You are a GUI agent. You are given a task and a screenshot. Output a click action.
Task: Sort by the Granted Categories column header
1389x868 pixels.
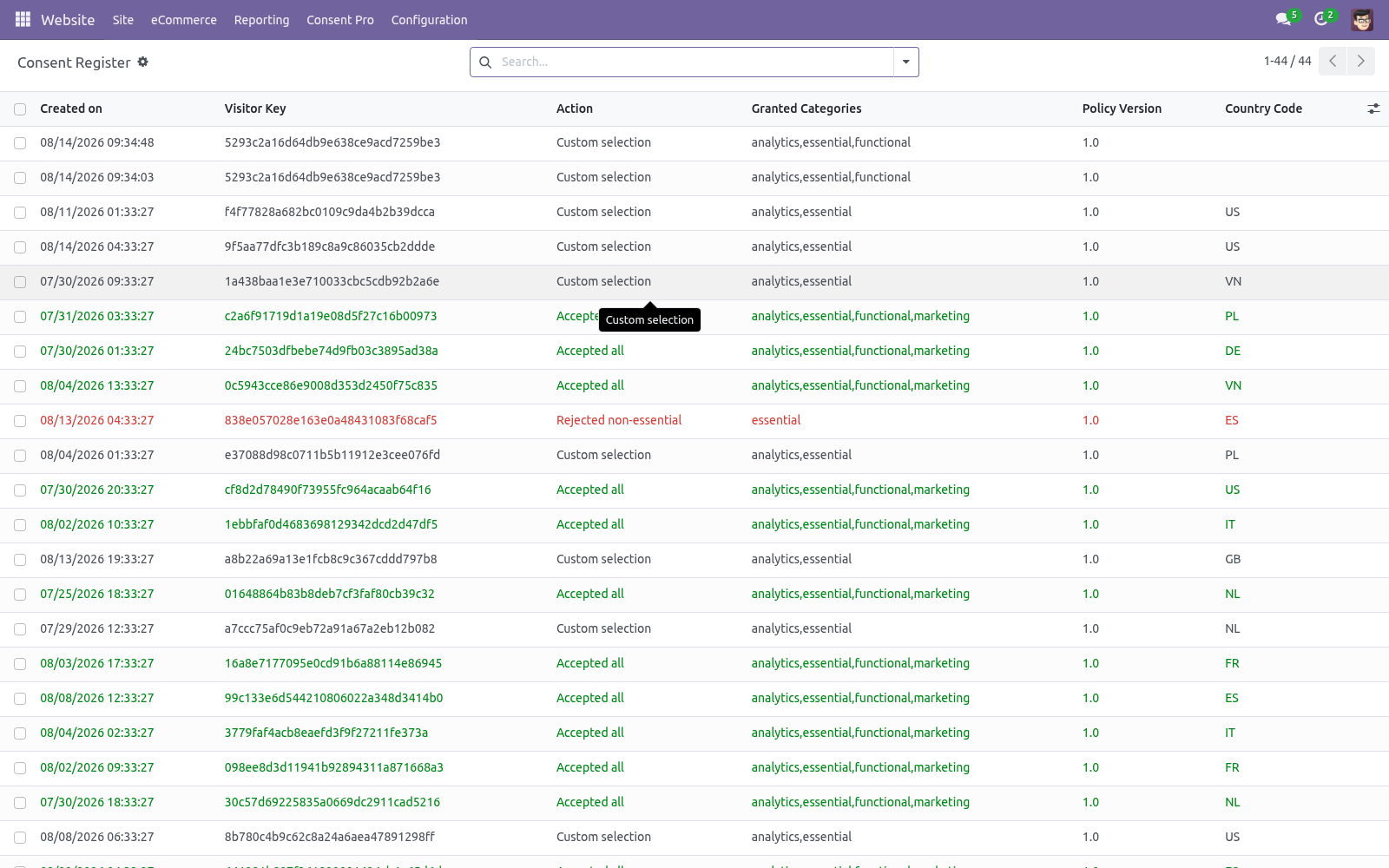point(806,108)
